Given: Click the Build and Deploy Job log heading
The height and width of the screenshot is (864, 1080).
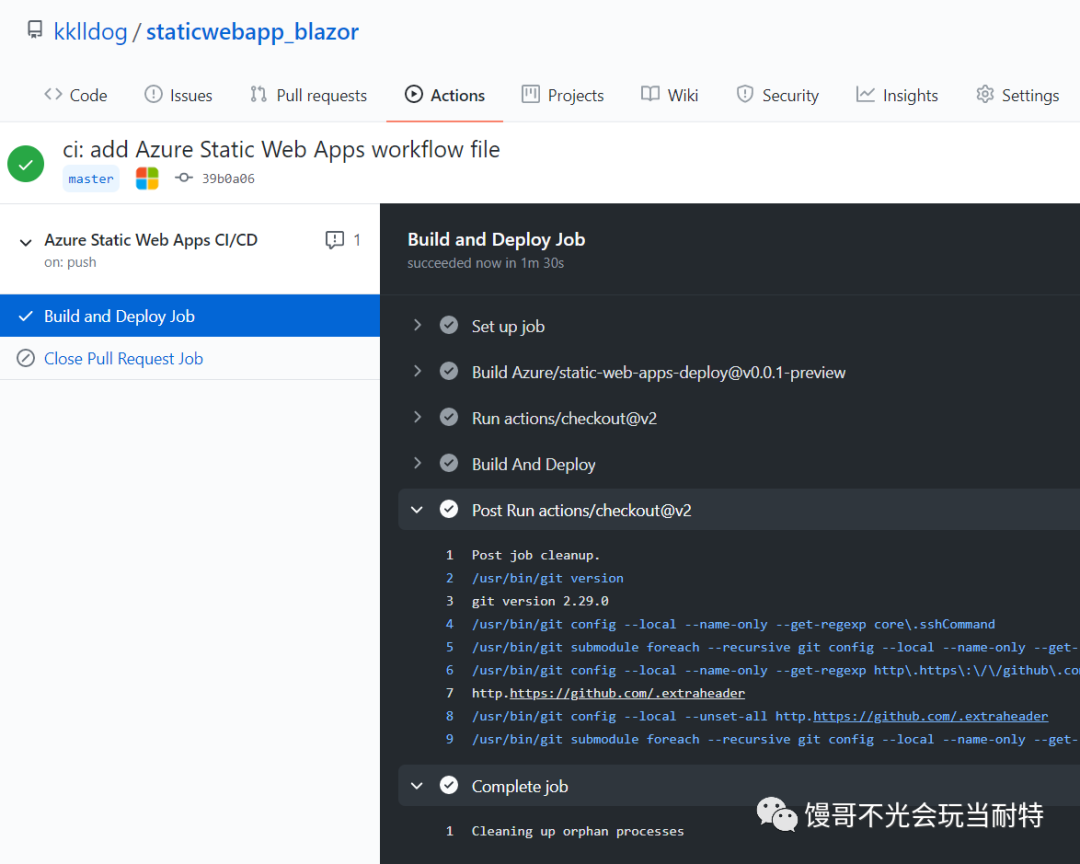Looking at the screenshot, I should (497, 239).
